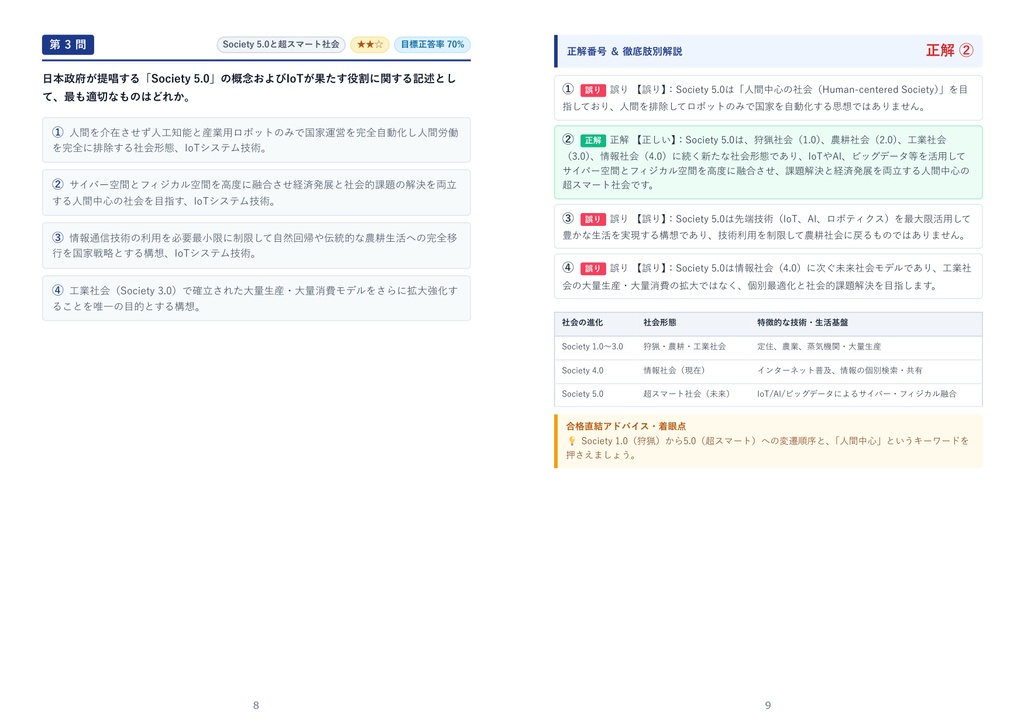
Task: Click the 定住、農業、蒸気機関・大量生産 cell
Action: [x=819, y=347]
